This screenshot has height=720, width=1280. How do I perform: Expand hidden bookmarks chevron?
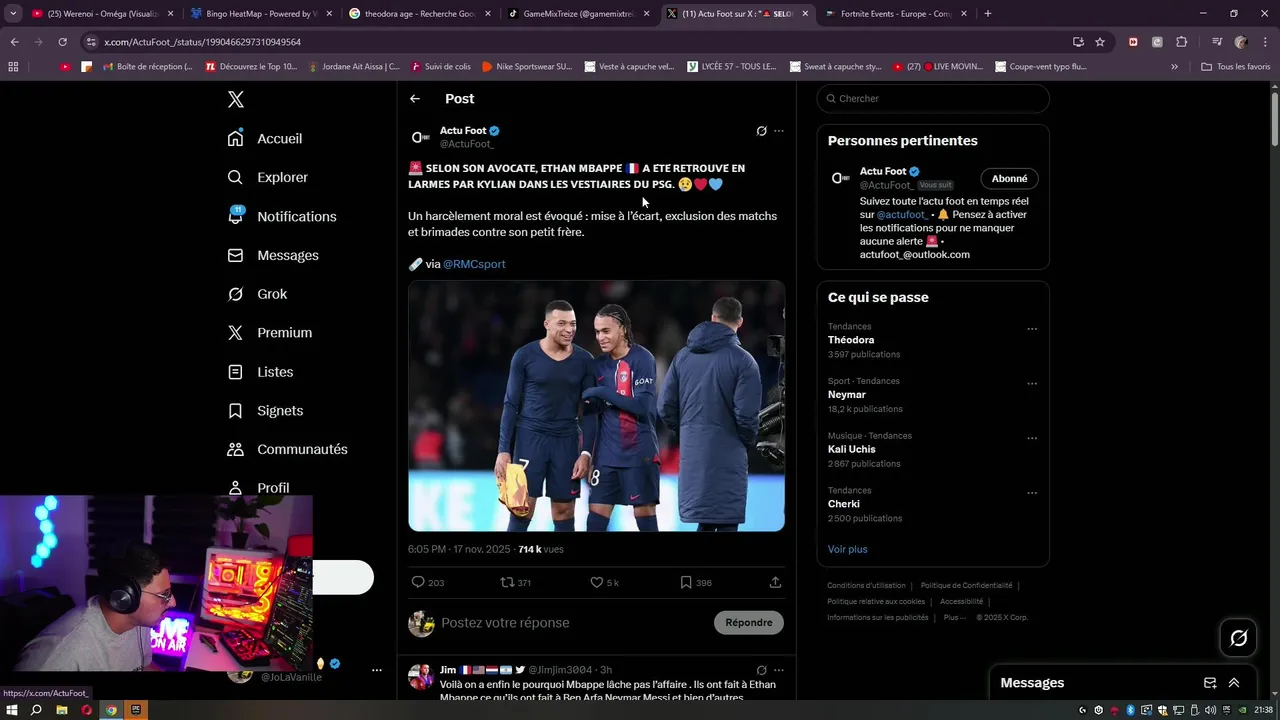click(x=1174, y=67)
